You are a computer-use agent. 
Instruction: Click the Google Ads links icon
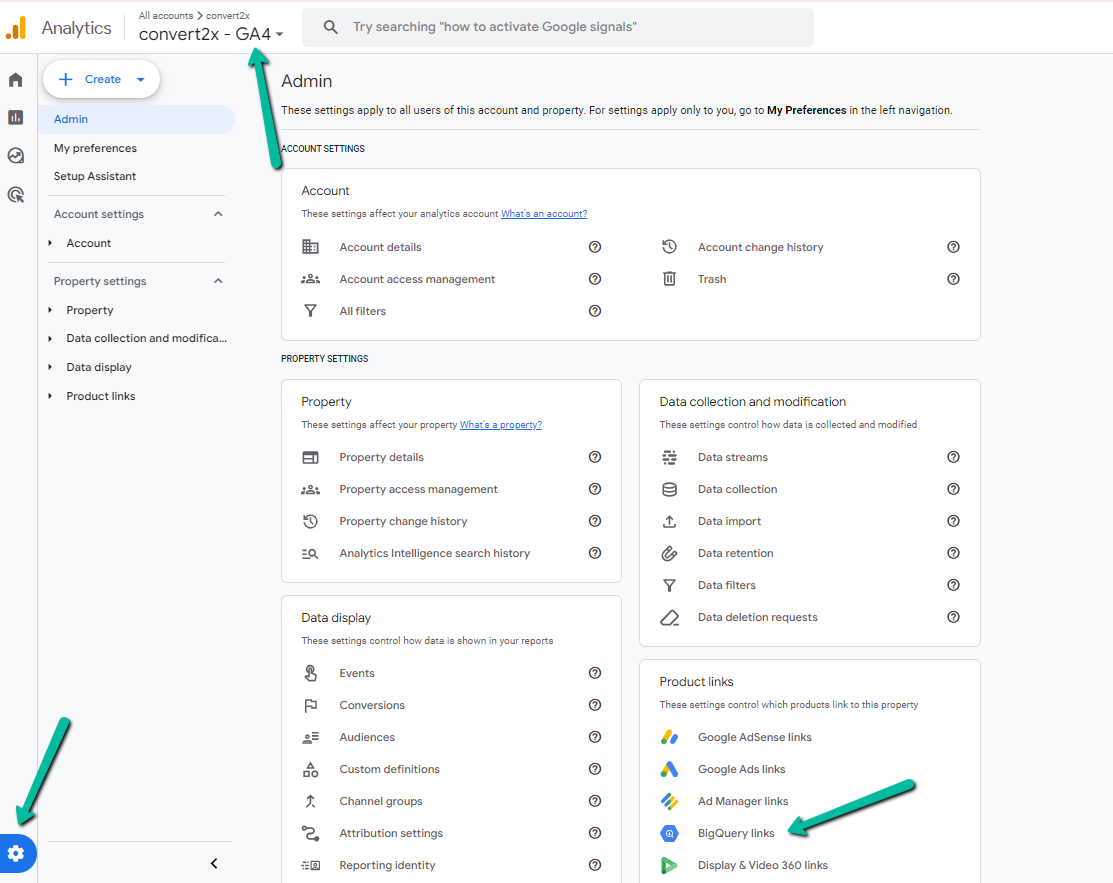click(x=669, y=769)
